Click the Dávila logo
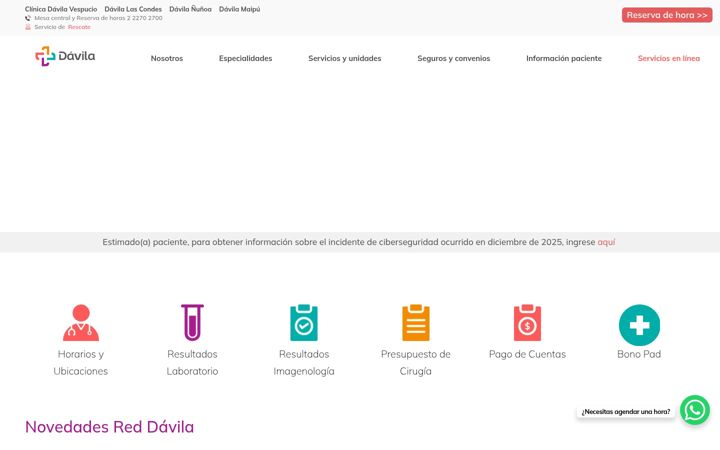720x450 pixels. point(65,56)
